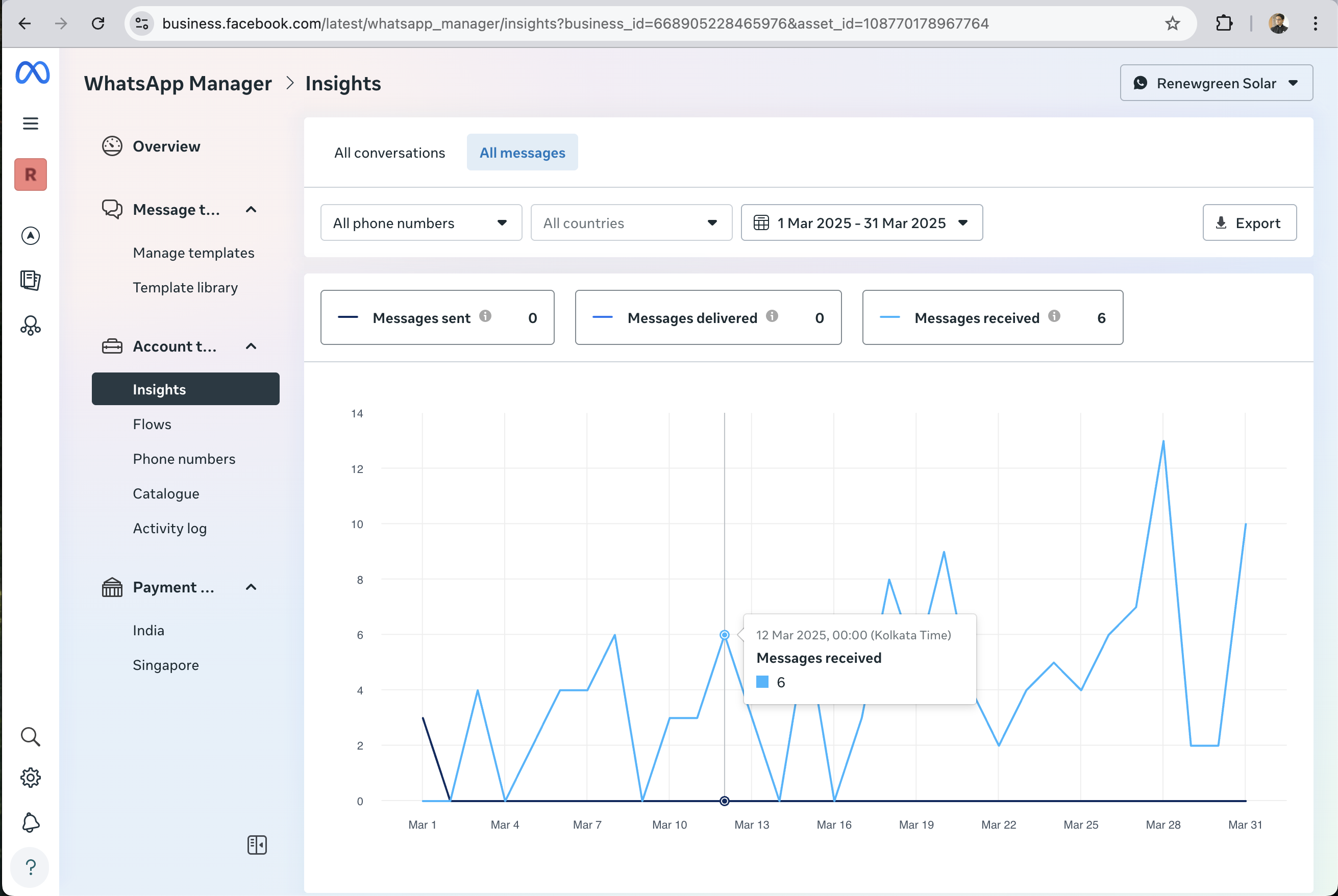Open the pages/news icon in left rail
1338x896 pixels.
[x=30, y=280]
